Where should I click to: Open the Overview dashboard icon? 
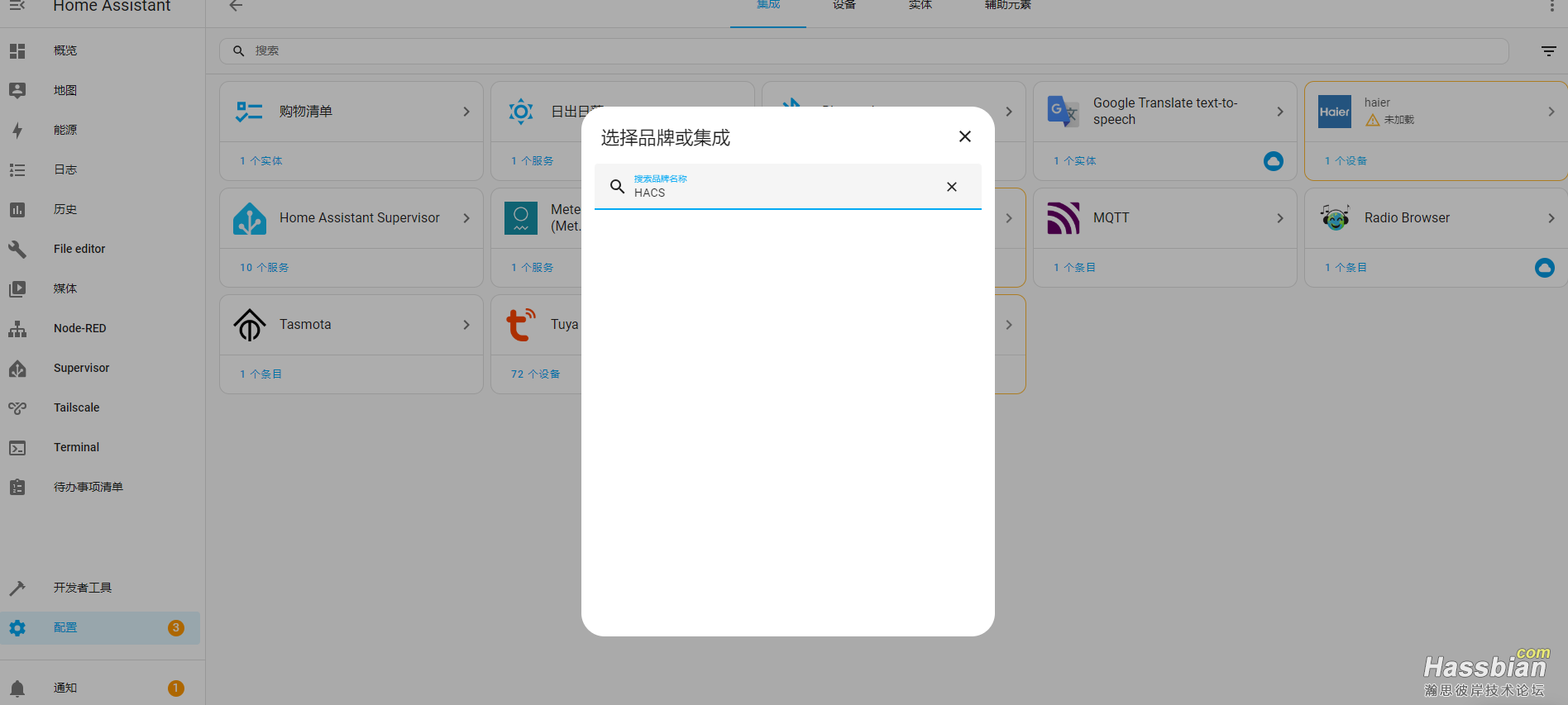pyautogui.click(x=17, y=51)
